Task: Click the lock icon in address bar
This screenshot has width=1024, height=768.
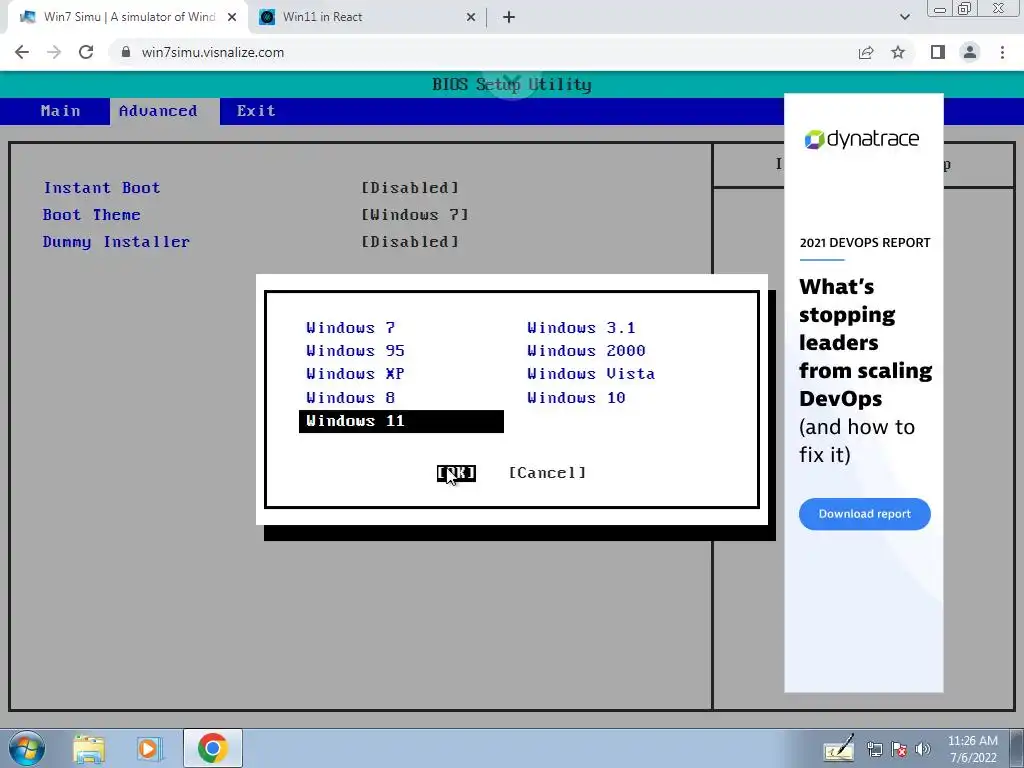Action: coord(126,52)
